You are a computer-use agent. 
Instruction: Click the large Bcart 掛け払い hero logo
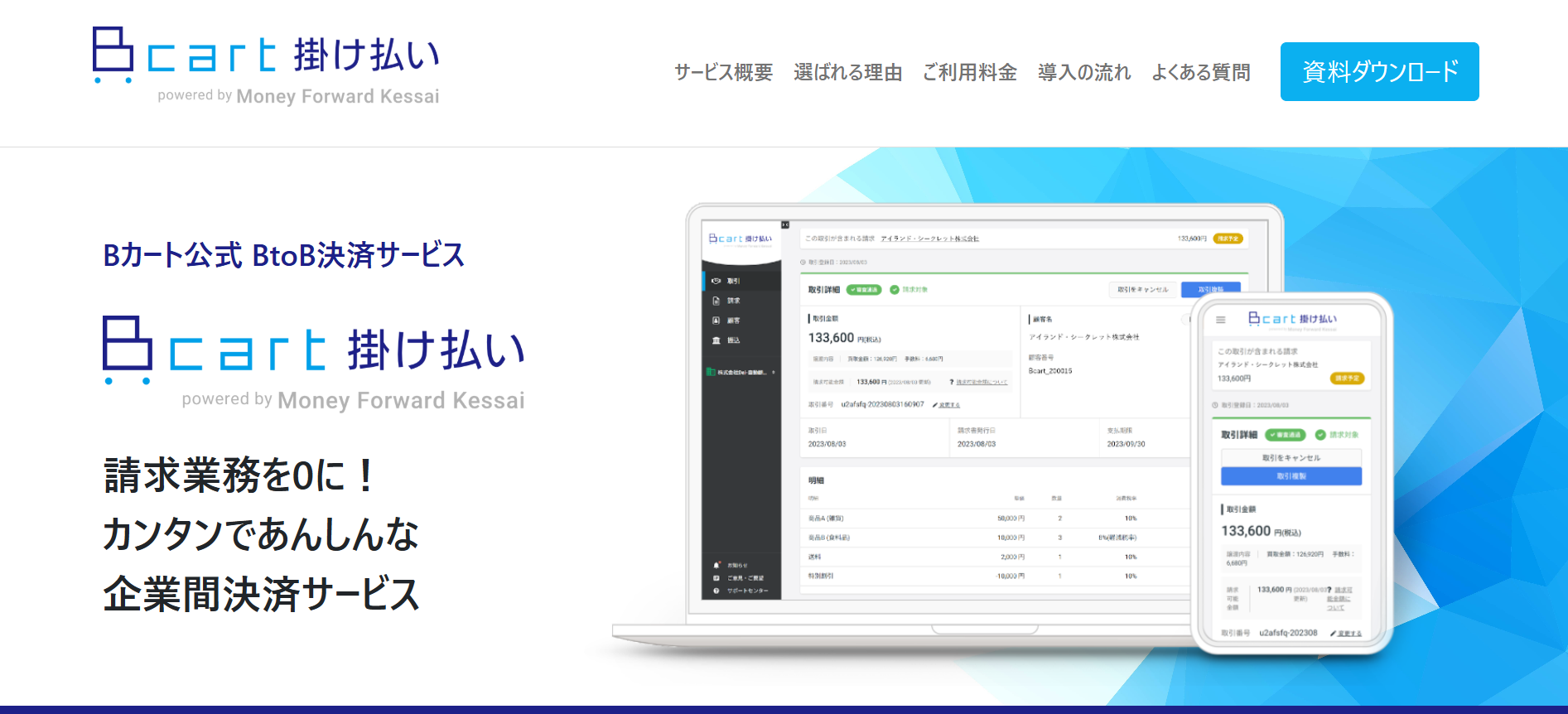pyautogui.click(x=314, y=363)
